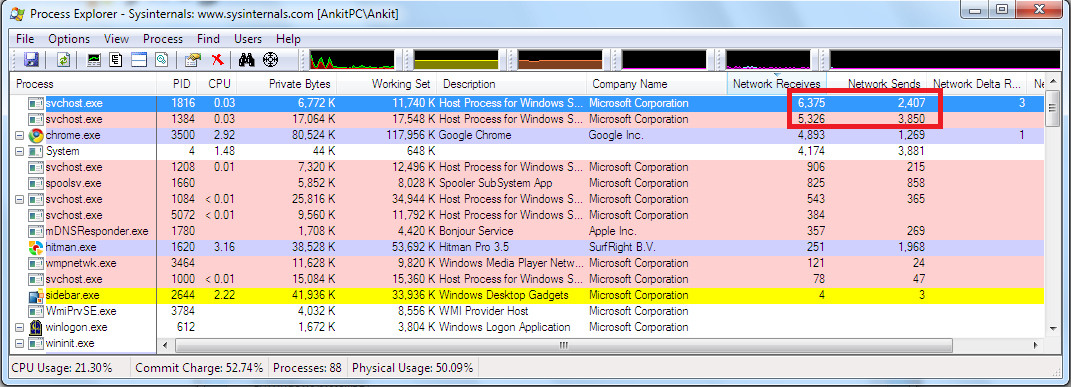Open the Users menu
Screen dimensions: 1071x387
pyautogui.click(x=248, y=39)
